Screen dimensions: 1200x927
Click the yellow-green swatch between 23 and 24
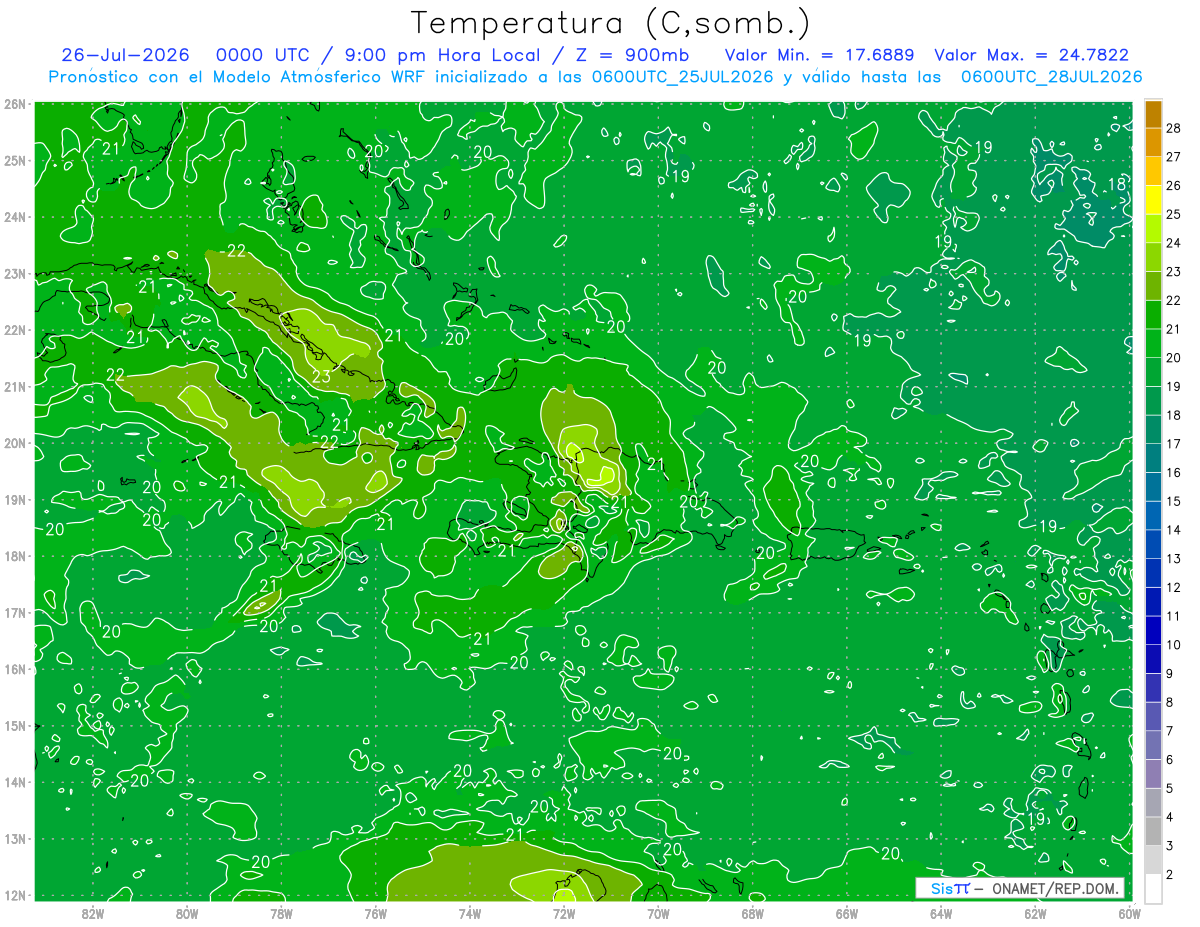pyautogui.click(x=1153, y=258)
